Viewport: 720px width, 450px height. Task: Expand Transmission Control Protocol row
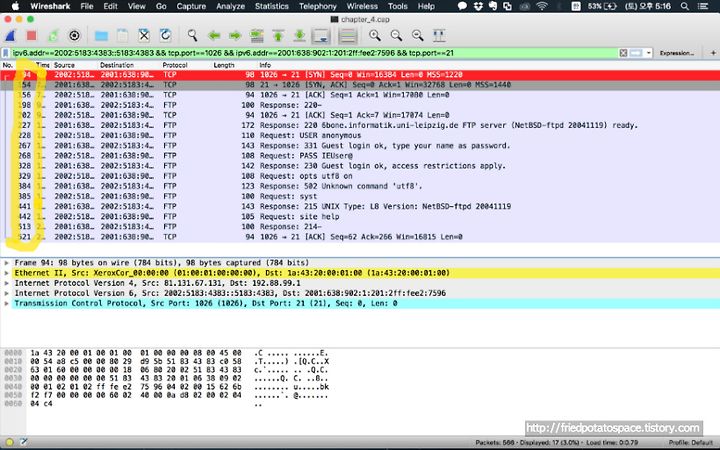tap(6, 304)
